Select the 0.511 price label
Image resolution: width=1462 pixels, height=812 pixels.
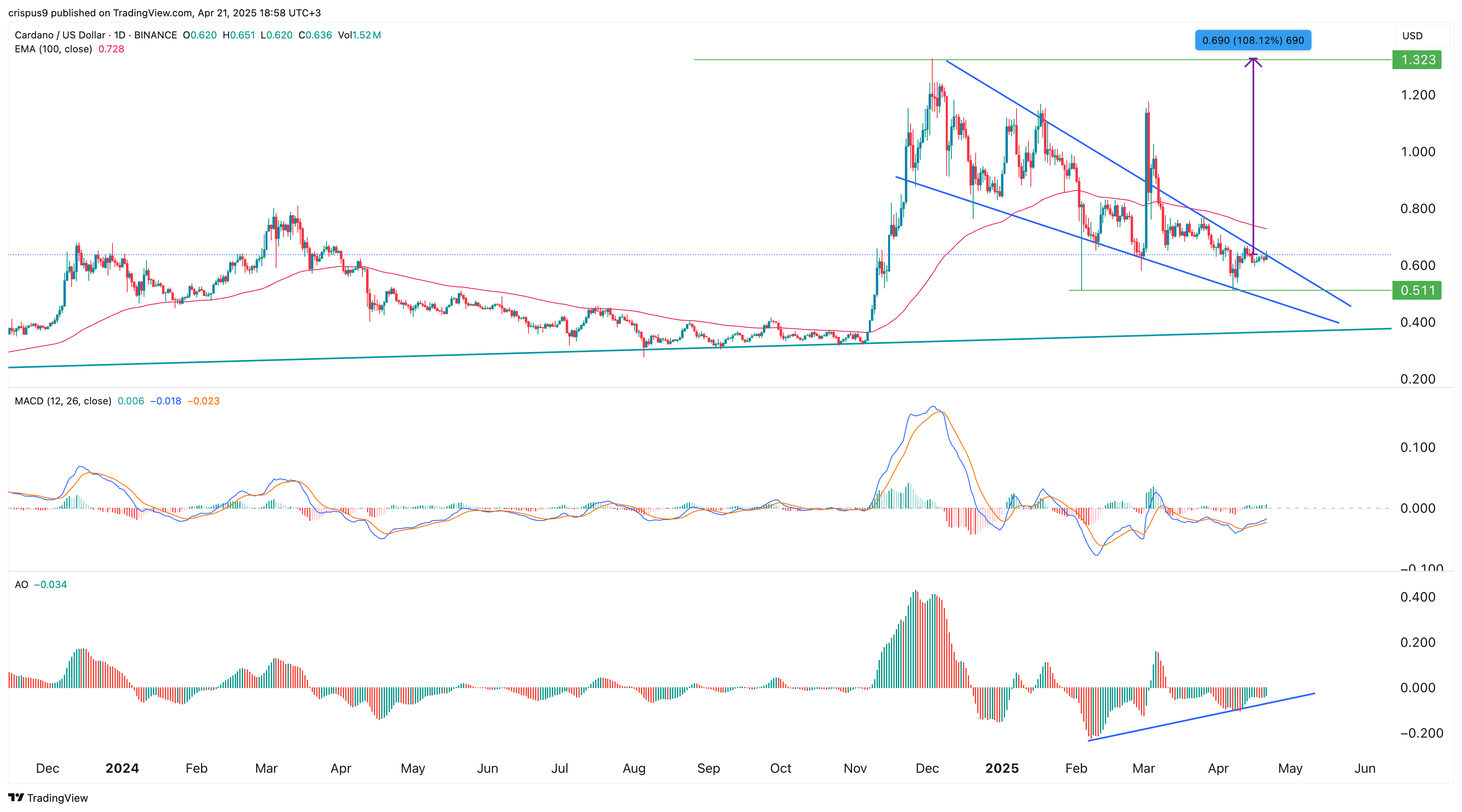1417,291
